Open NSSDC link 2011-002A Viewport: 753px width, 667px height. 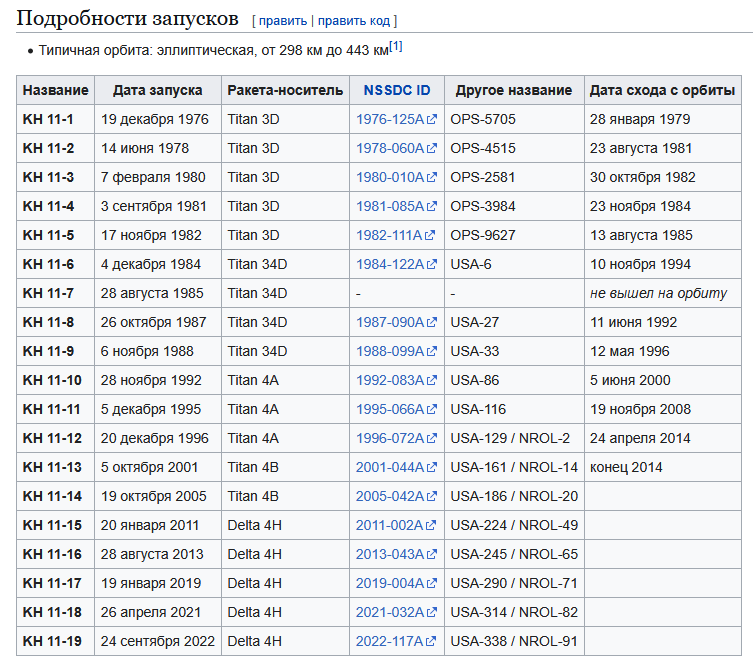(396, 525)
